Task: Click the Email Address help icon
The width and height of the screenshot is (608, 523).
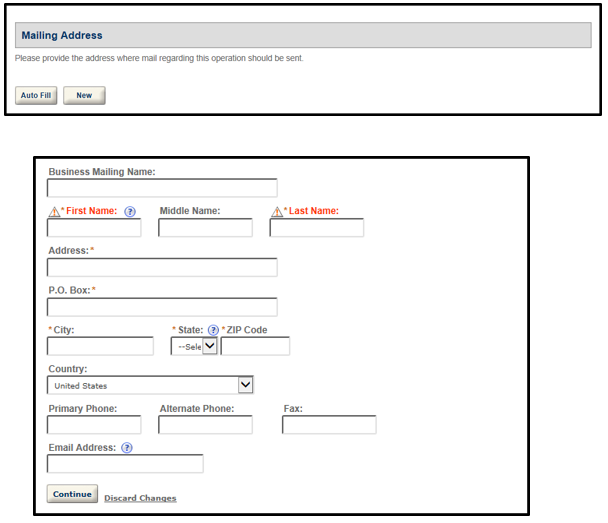Action: (x=127, y=448)
